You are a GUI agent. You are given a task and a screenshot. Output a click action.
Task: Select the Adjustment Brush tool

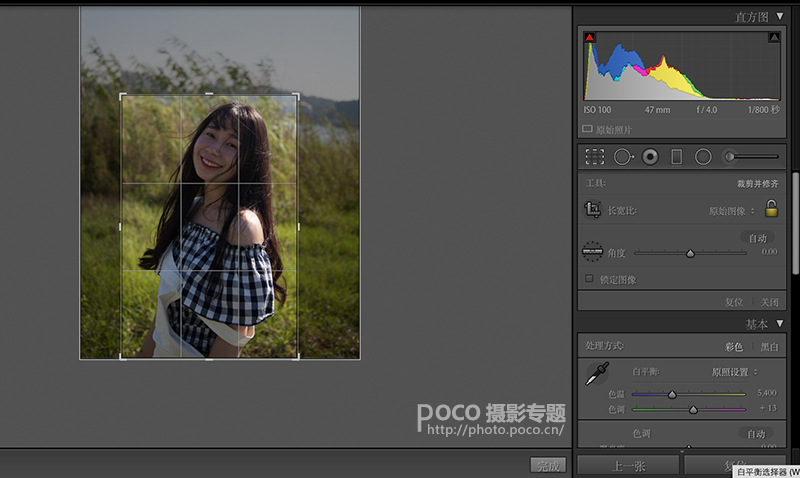point(752,157)
